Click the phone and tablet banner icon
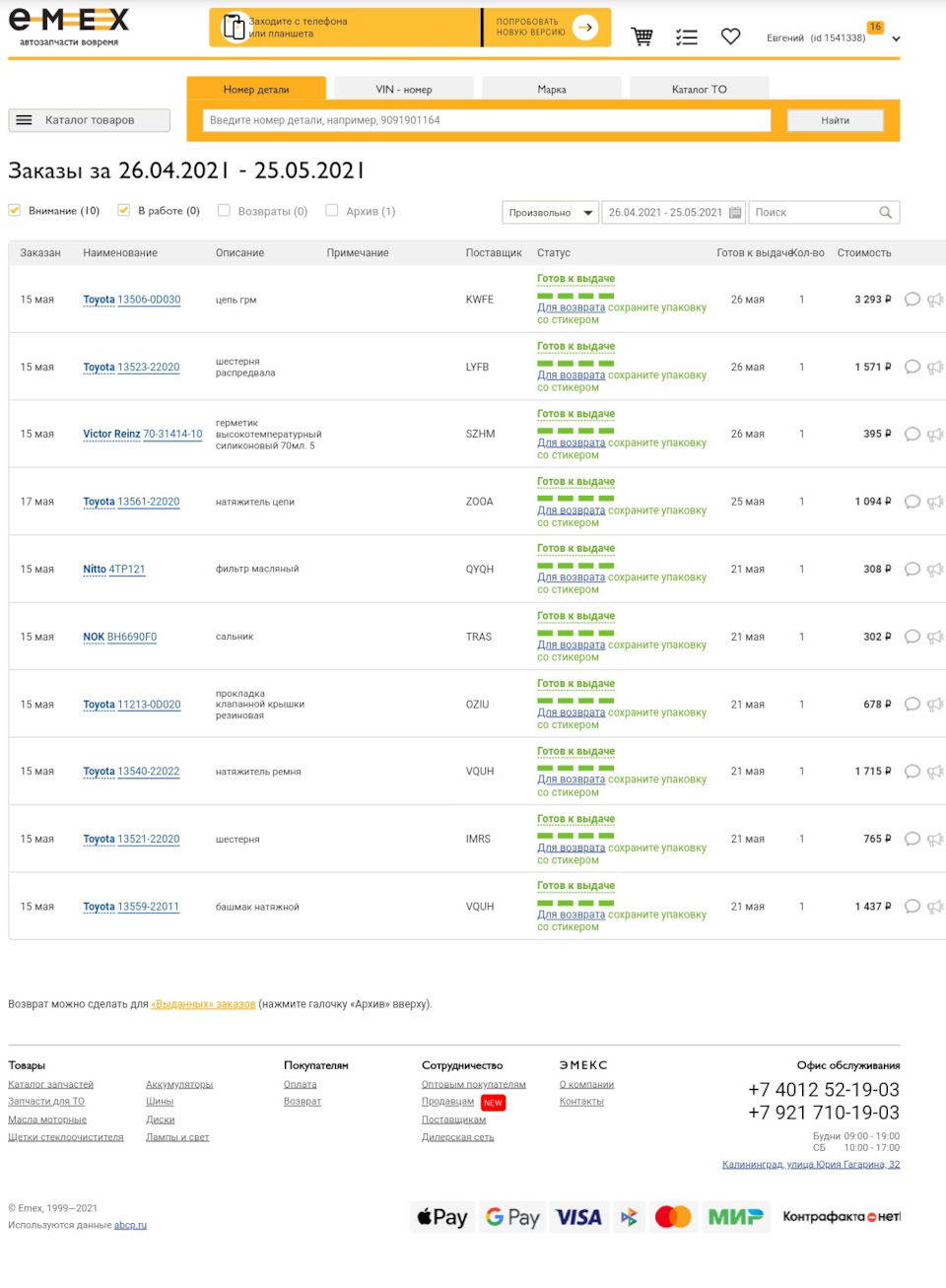Viewport: 946px width, 1288px height. click(x=235, y=28)
